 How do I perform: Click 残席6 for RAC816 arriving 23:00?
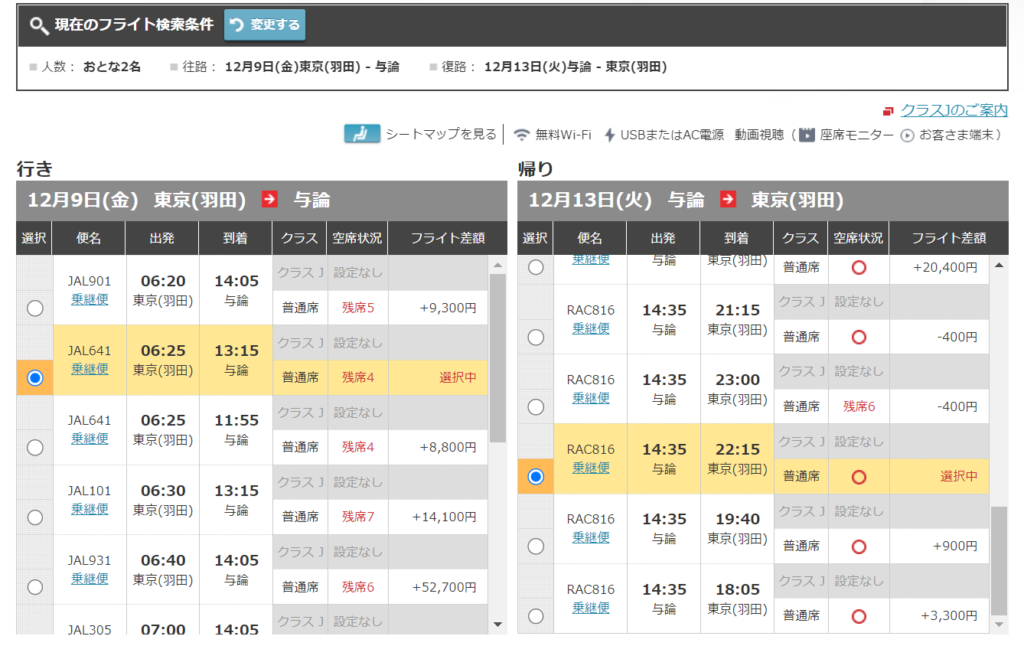[x=859, y=406]
